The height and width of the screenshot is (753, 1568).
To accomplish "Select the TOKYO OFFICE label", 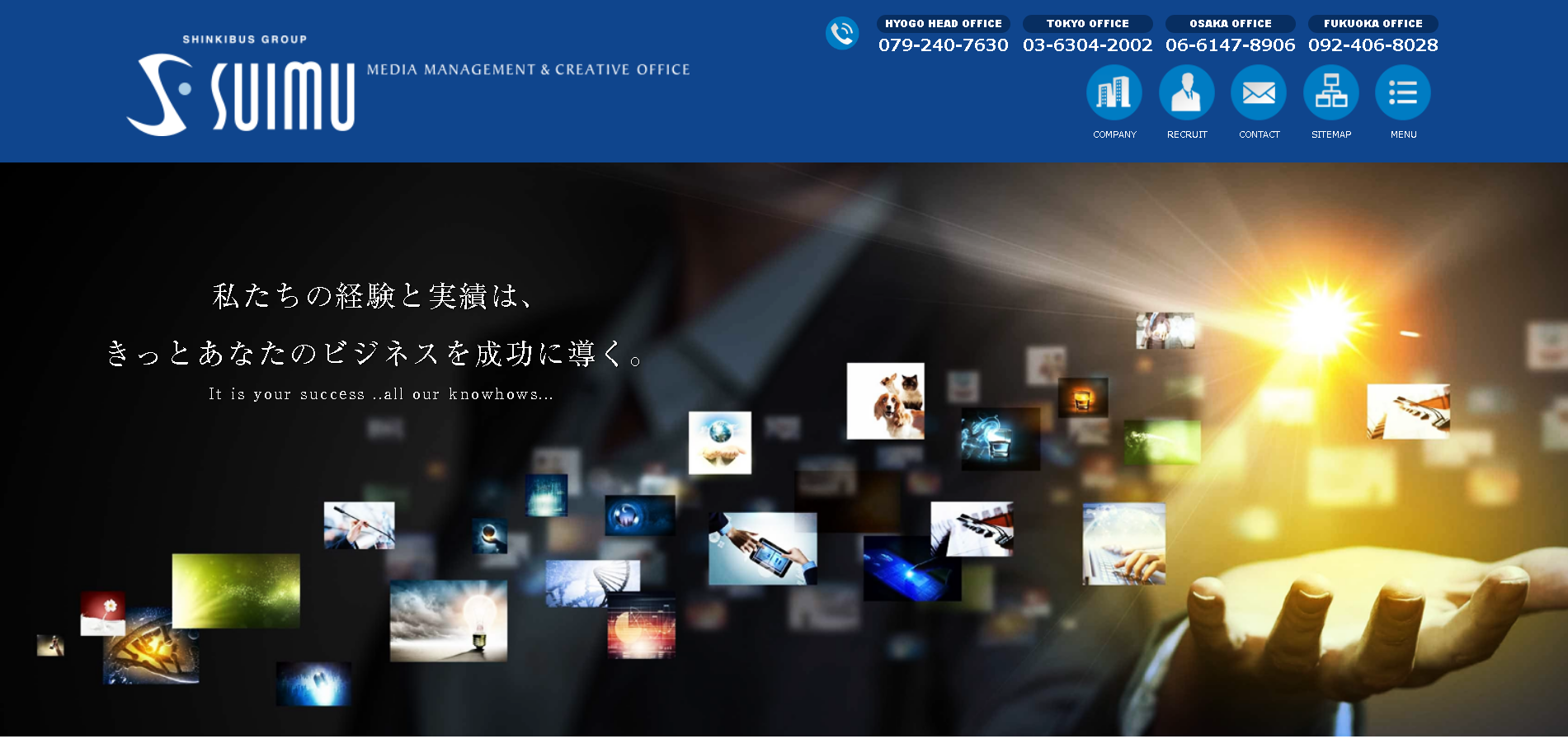I will pos(1087,24).
